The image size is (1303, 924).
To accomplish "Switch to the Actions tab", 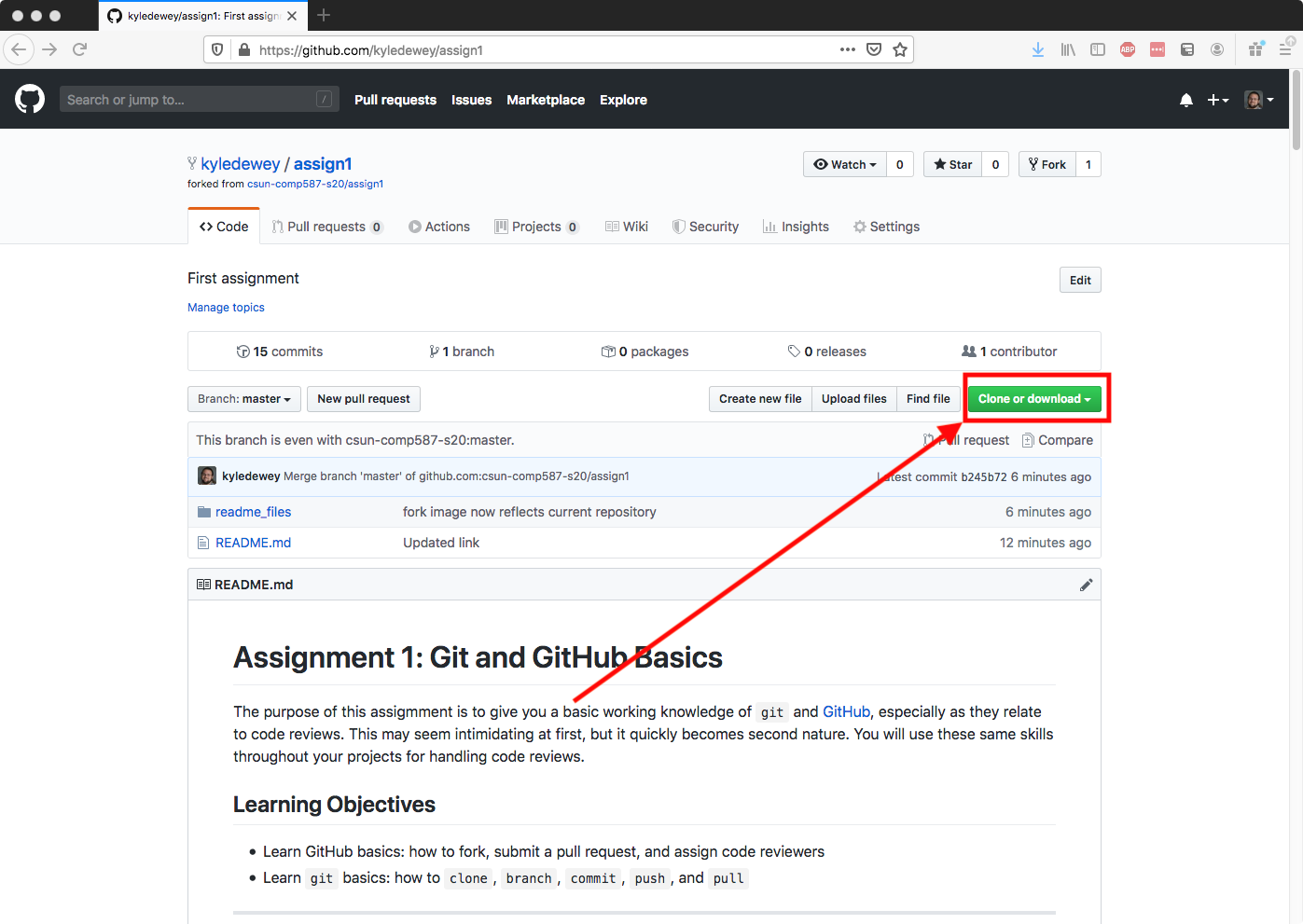I will point(439,227).
